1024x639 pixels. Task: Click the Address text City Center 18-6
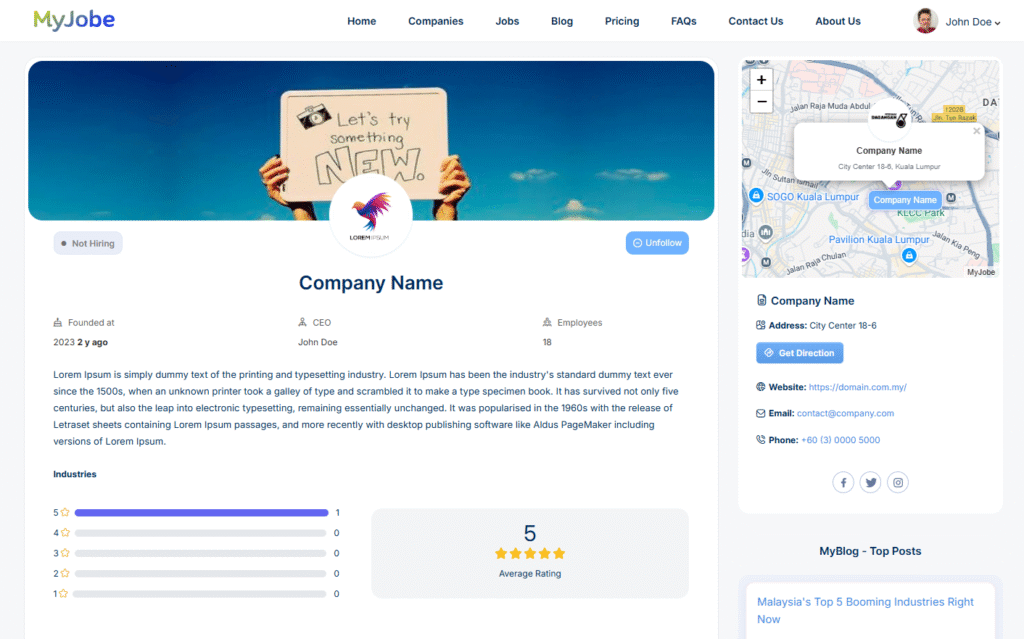(x=842, y=325)
